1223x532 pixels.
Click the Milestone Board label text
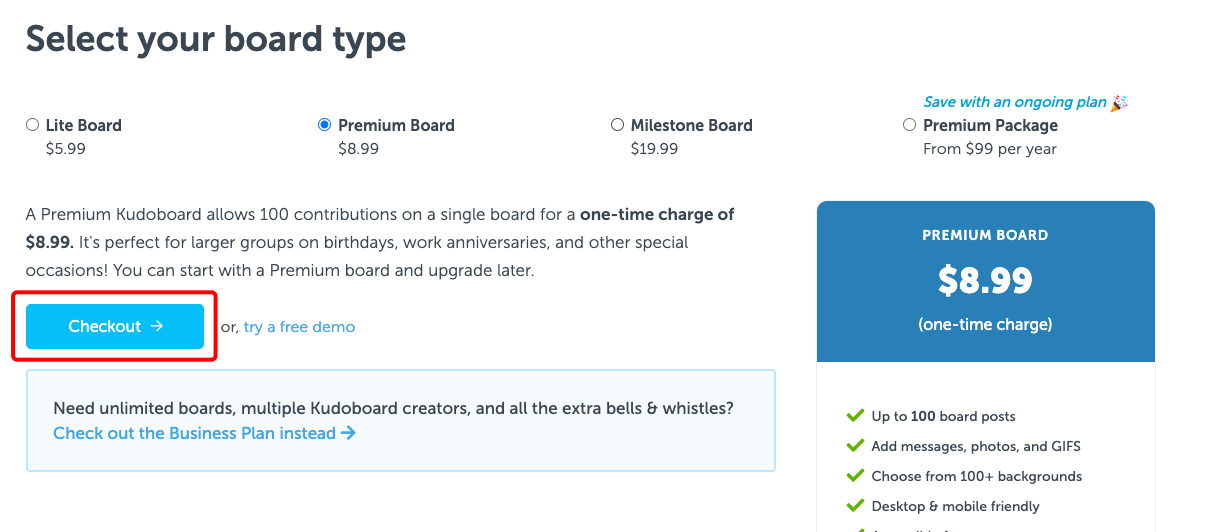point(692,125)
